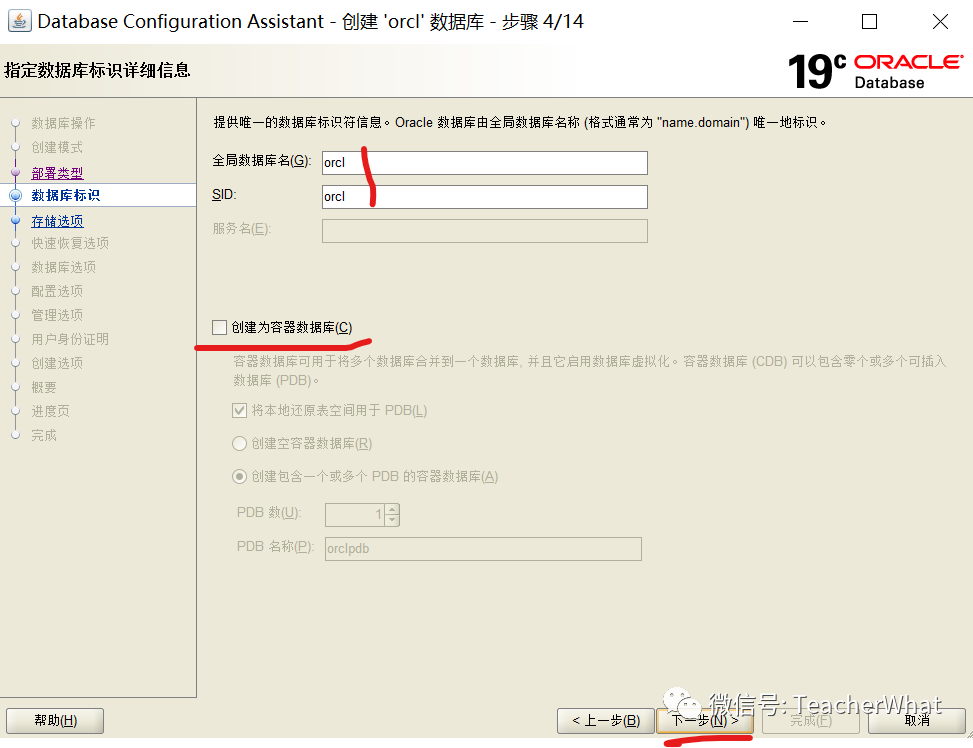Click the 全局数据库名 input field

[485, 163]
